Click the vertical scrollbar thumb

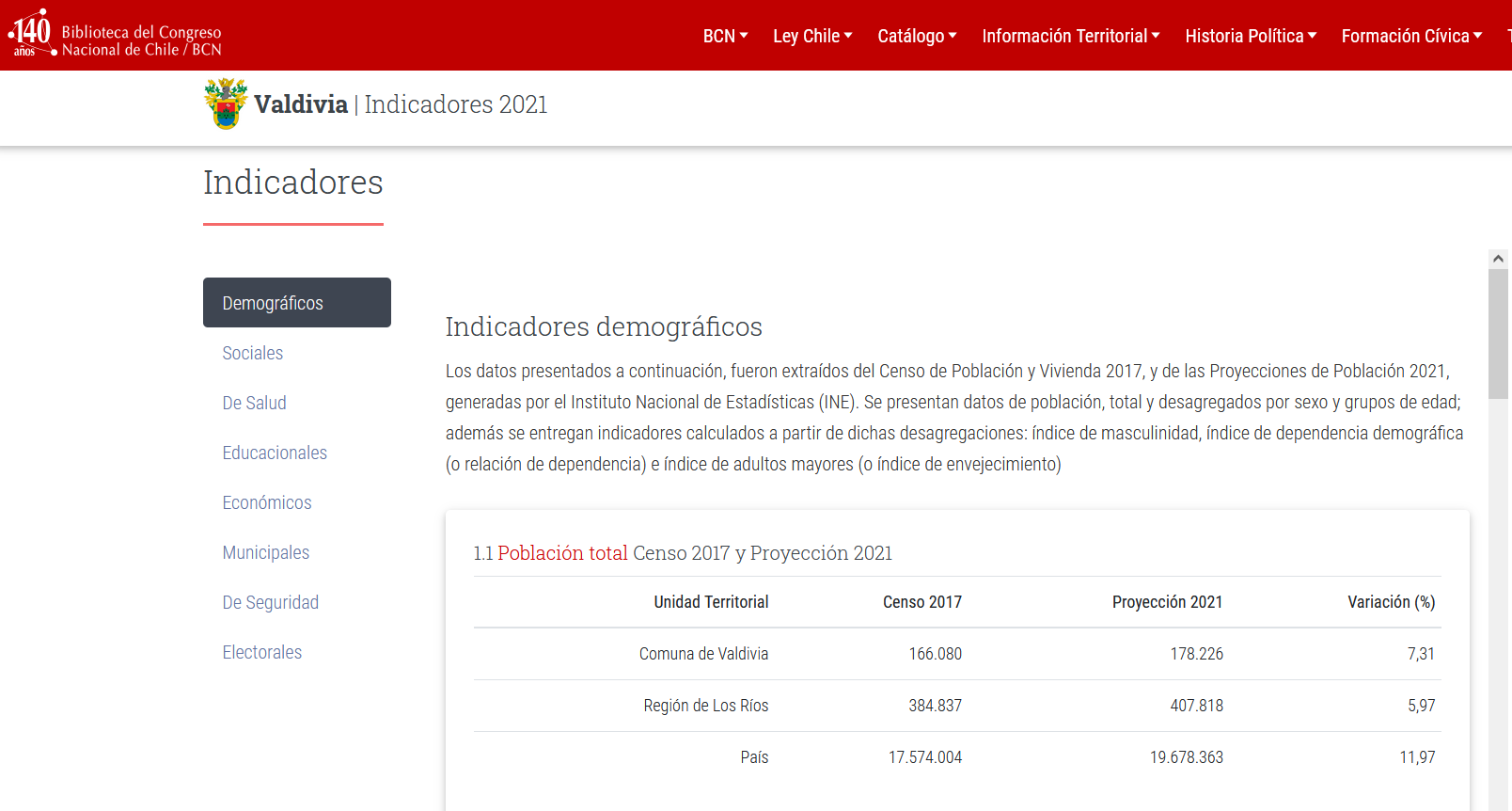point(1499,334)
